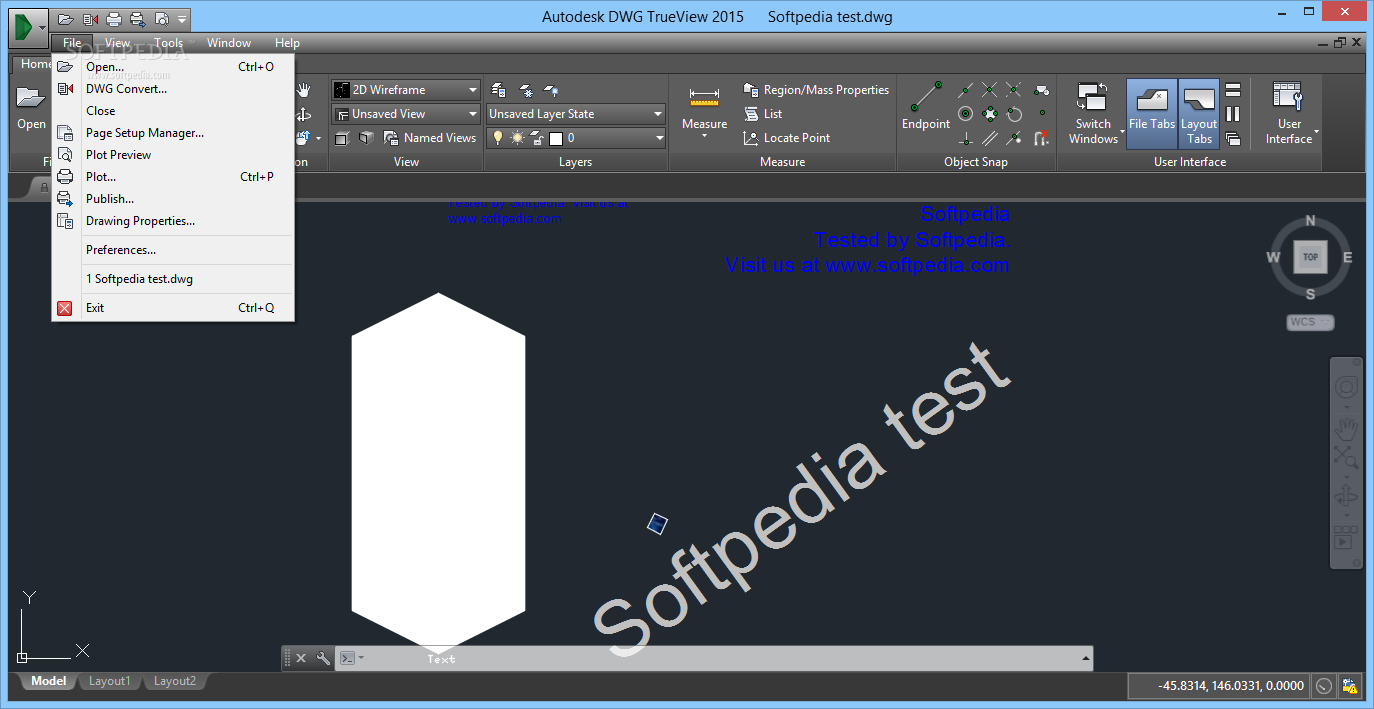Click TOP face of the ViewCube
Image resolution: width=1374 pixels, height=709 pixels.
(x=1310, y=257)
